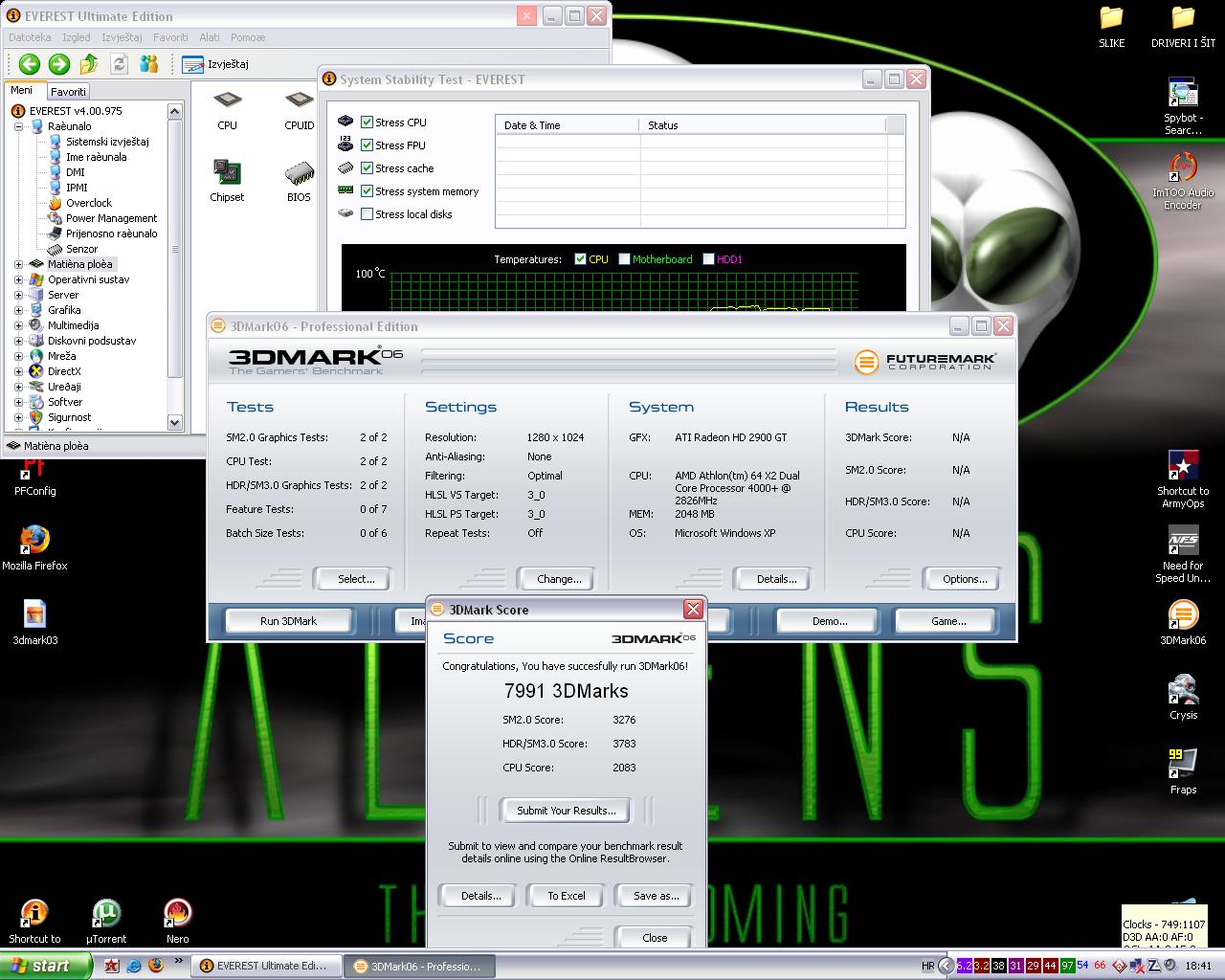Click the scroll down arrow in EVEREST tree
This screenshot has width=1225, height=980.
174,422
